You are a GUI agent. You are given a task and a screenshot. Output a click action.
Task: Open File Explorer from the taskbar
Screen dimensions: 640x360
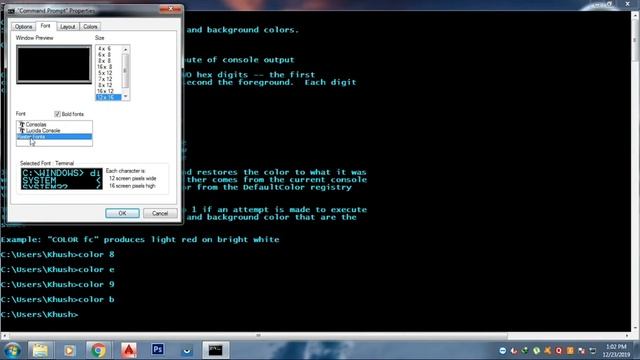40,350
